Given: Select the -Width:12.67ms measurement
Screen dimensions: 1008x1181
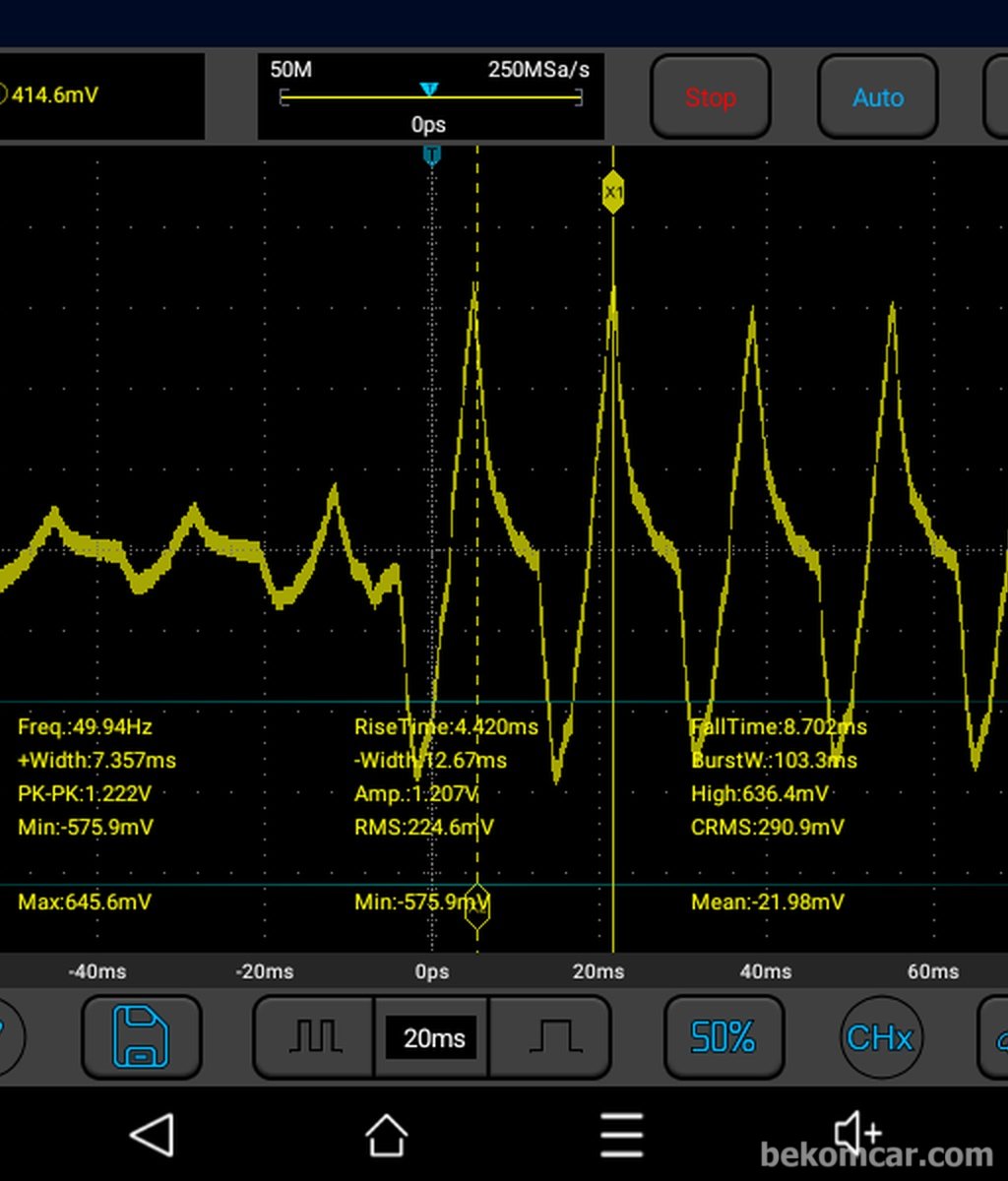Looking at the screenshot, I should pyautogui.click(x=430, y=760).
